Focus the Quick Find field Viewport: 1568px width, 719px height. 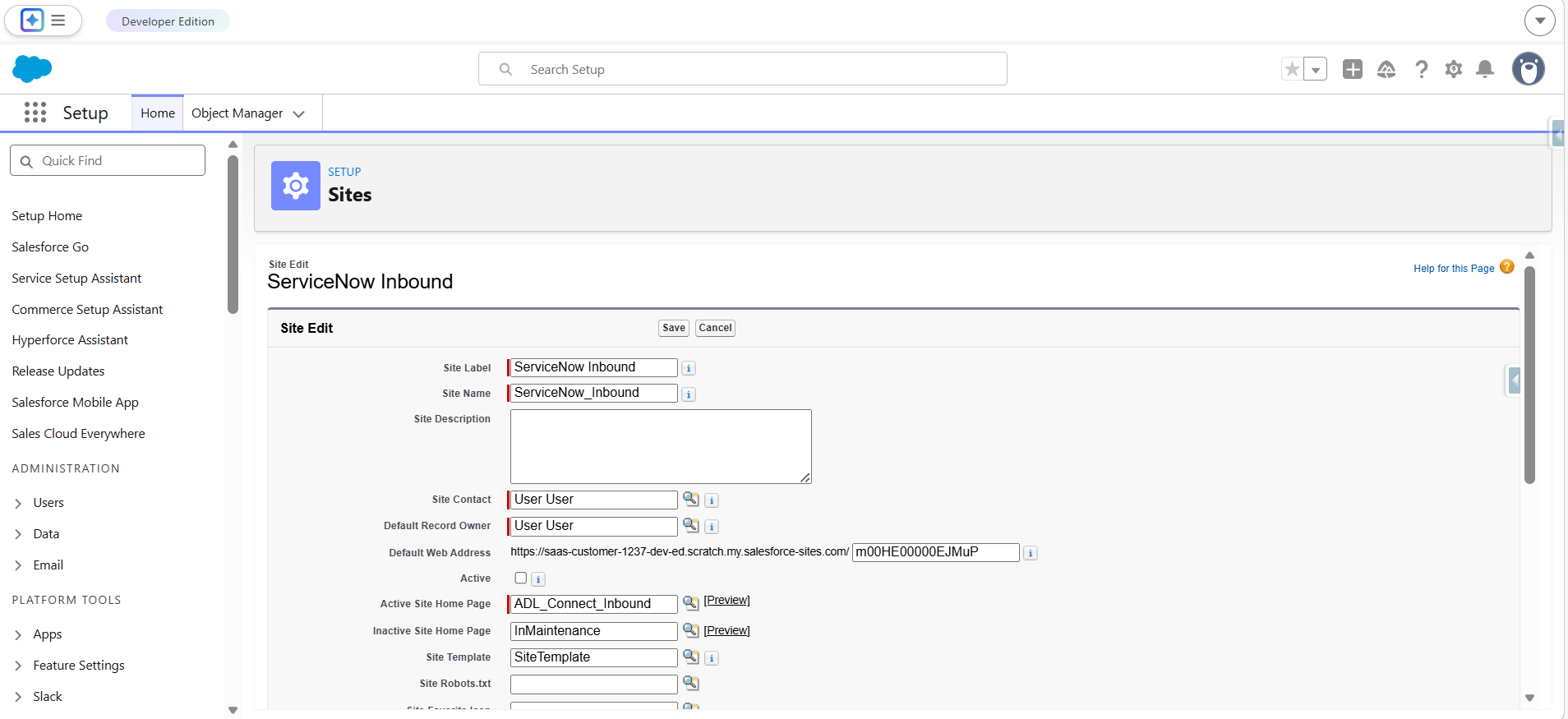[108, 161]
